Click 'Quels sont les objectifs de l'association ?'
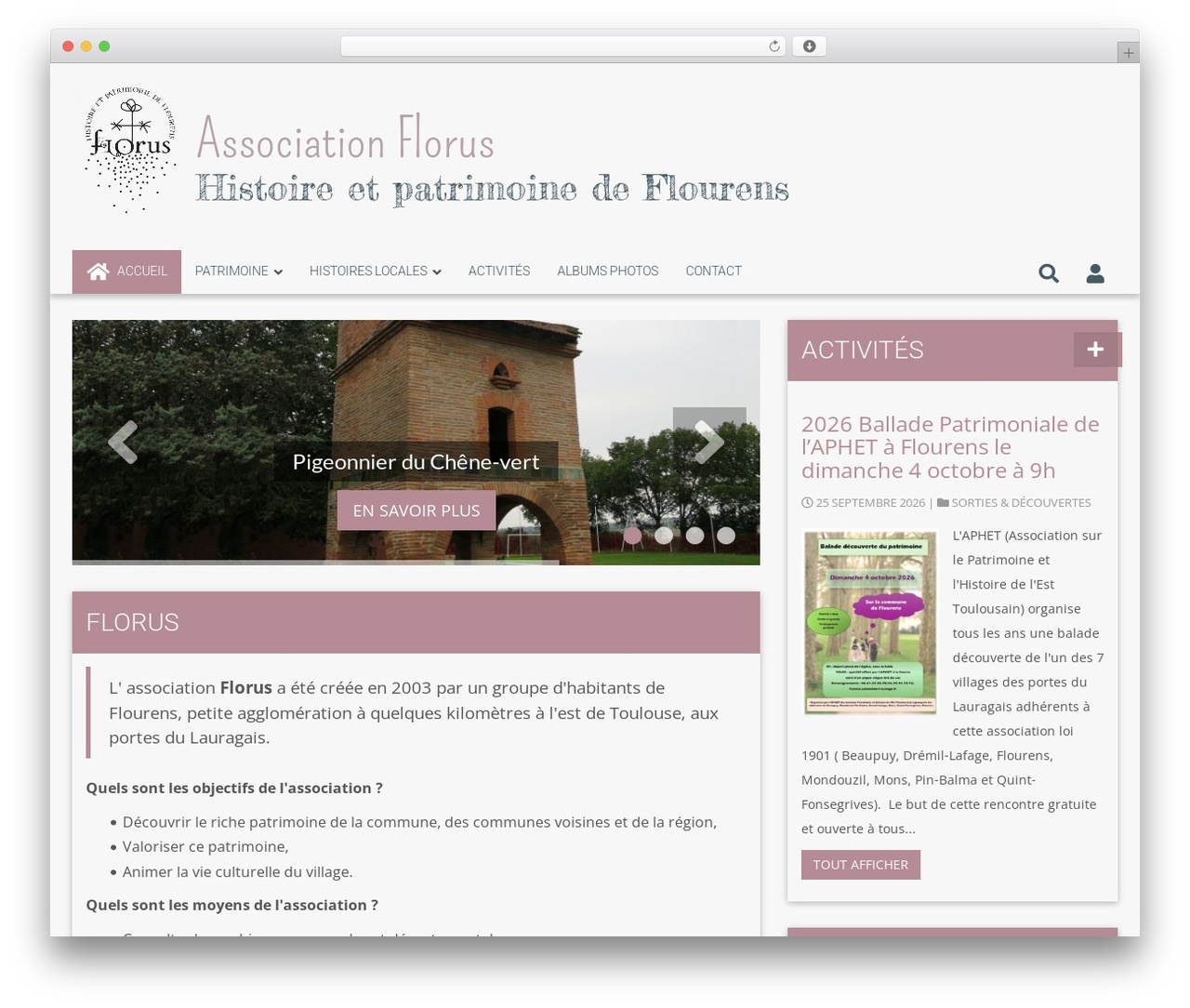 234,788
